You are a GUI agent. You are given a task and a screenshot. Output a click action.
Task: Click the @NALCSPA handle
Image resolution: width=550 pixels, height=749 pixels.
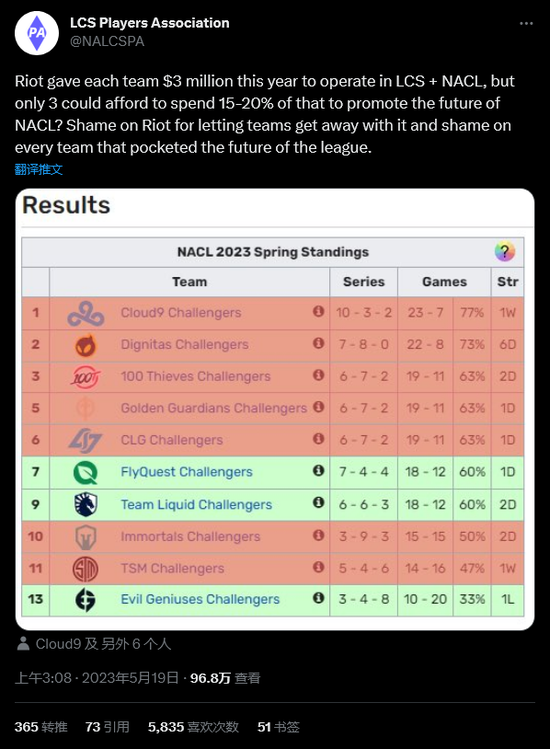tap(107, 42)
